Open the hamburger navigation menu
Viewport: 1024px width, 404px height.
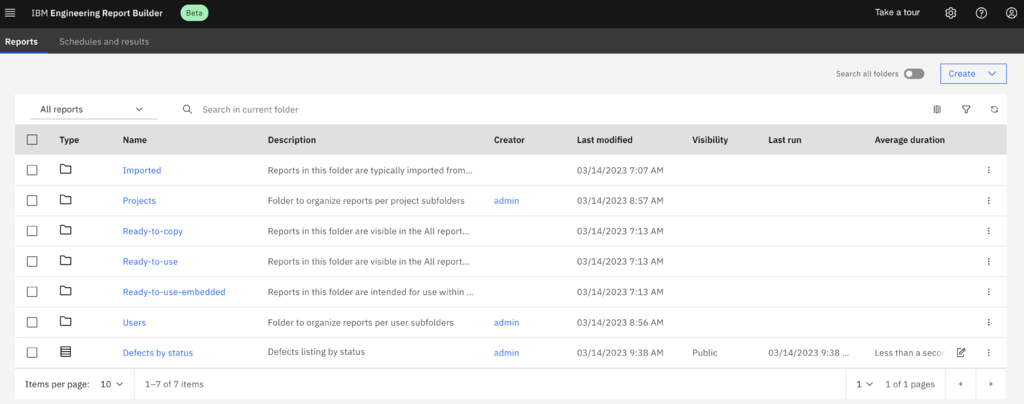[x=11, y=13]
